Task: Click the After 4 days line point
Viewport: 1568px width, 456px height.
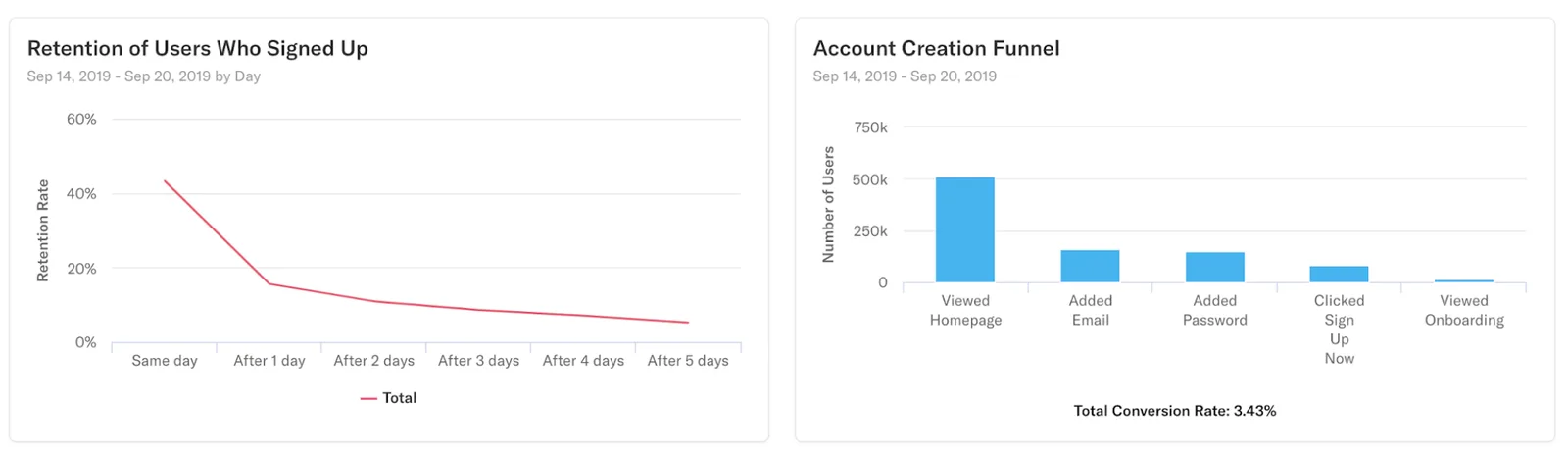Action: pyautogui.click(x=584, y=316)
